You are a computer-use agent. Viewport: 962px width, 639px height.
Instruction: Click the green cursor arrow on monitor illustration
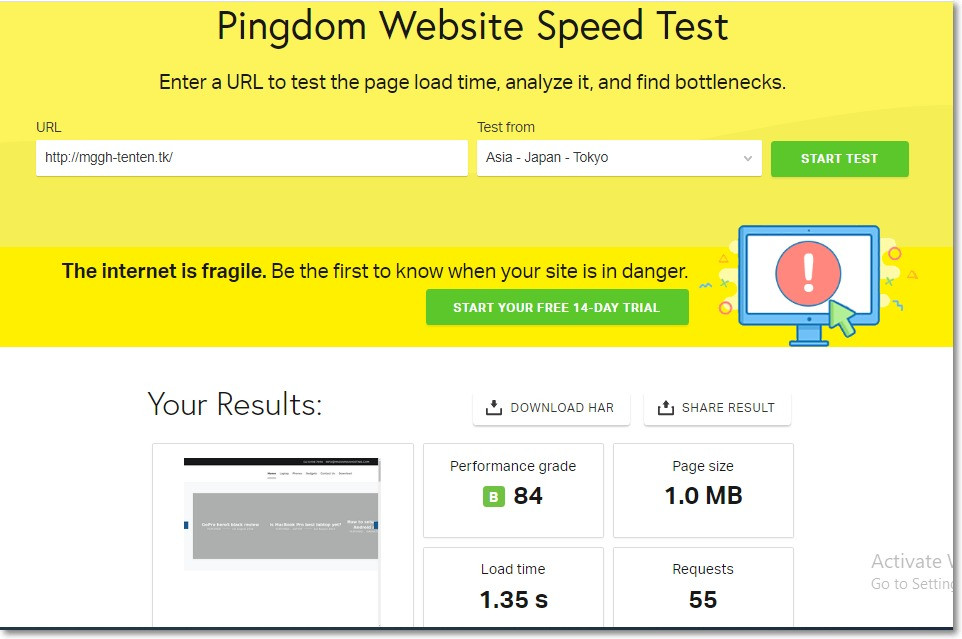(x=842, y=318)
